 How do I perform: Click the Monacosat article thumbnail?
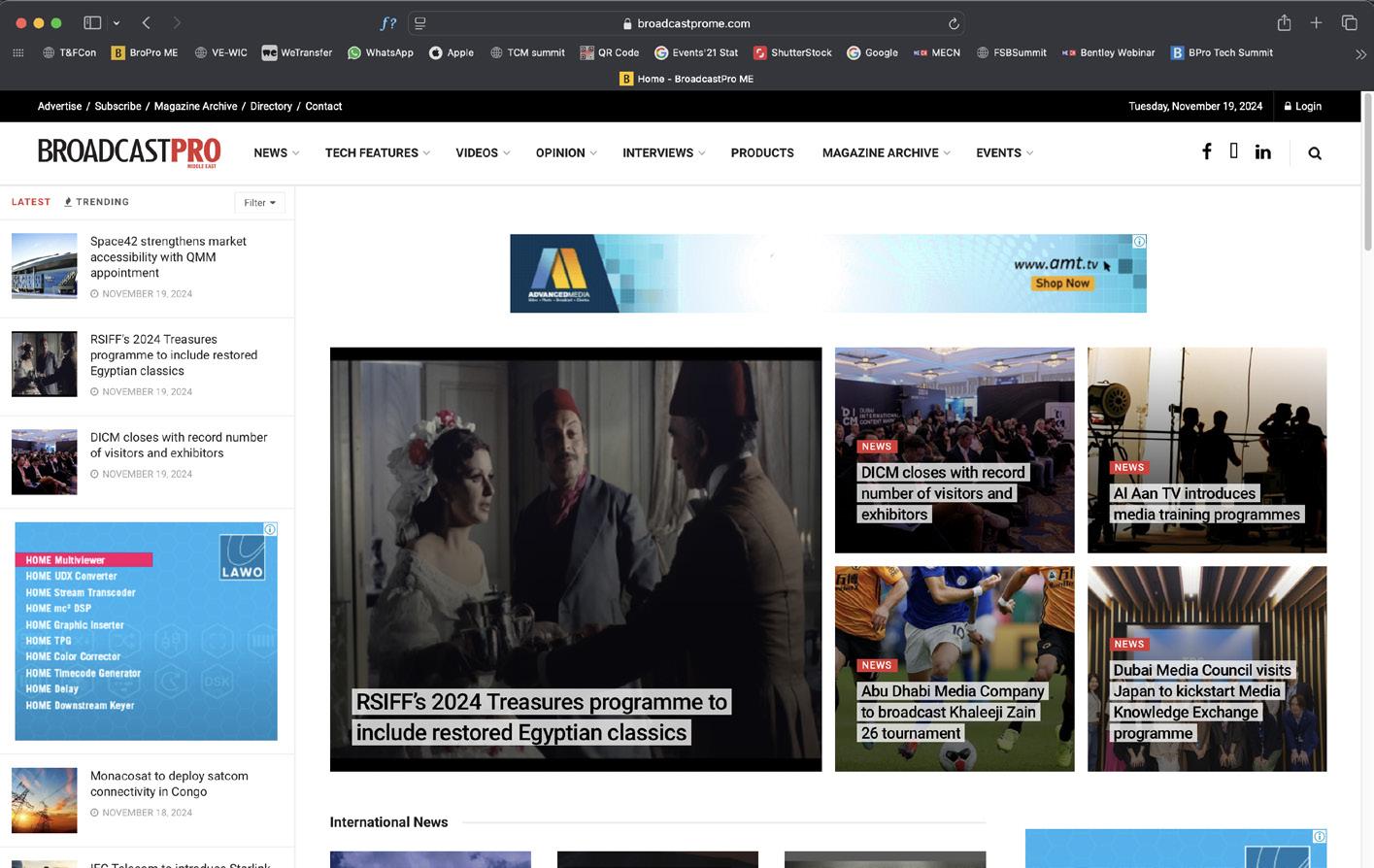point(44,800)
